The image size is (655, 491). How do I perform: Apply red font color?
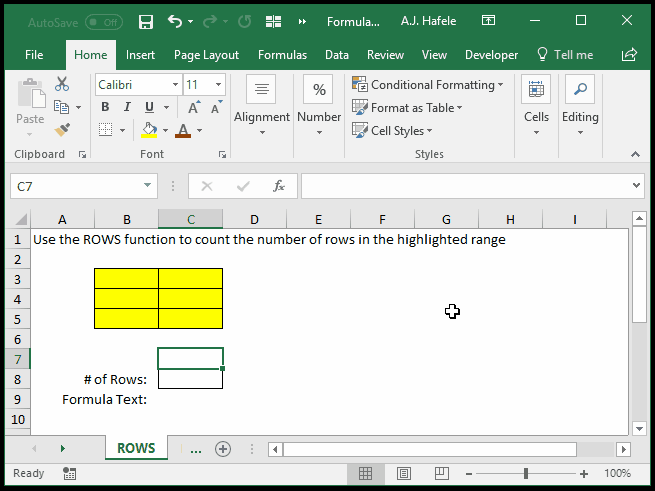pyautogui.click(x=183, y=130)
